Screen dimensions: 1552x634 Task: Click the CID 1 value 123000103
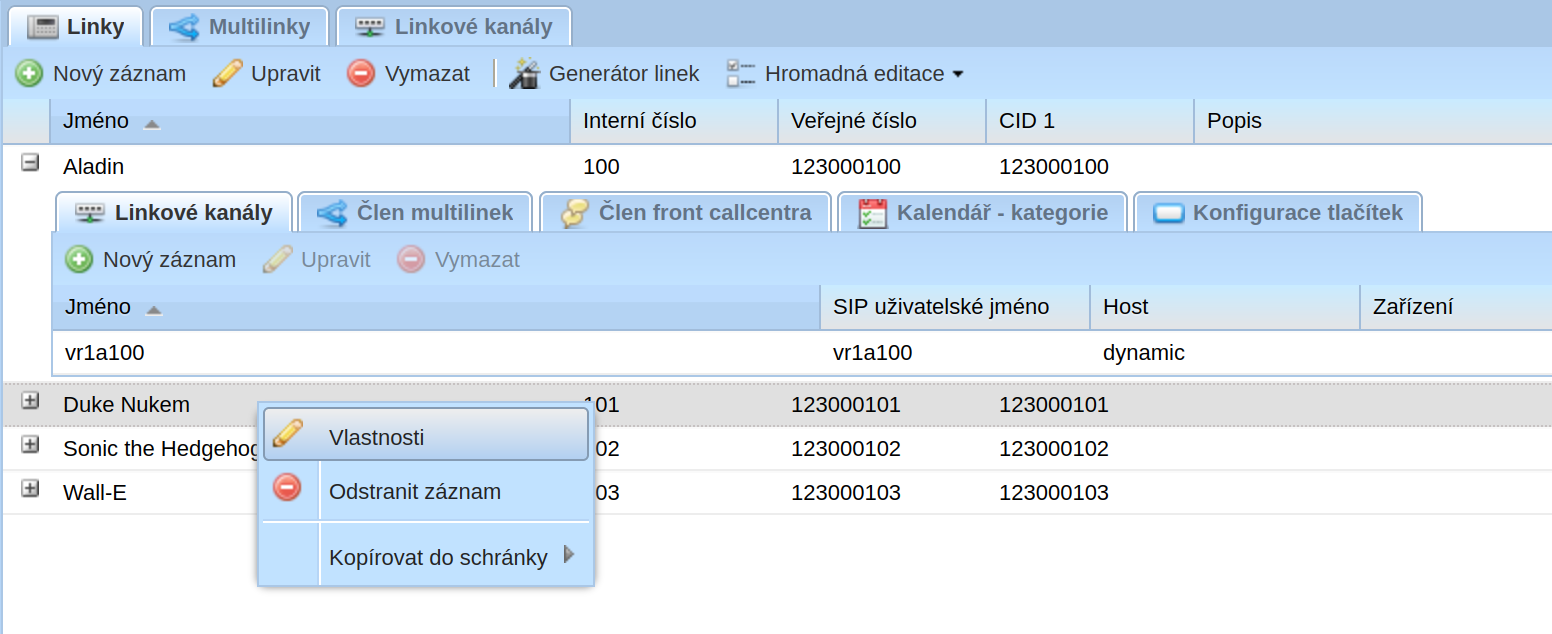[1054, 493]
